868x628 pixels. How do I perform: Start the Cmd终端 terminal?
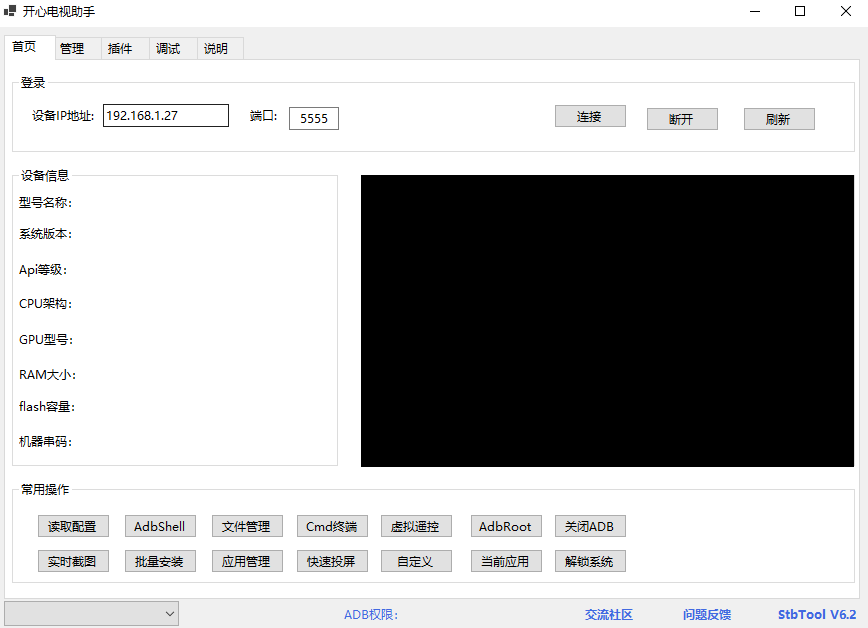pos(332,526)
